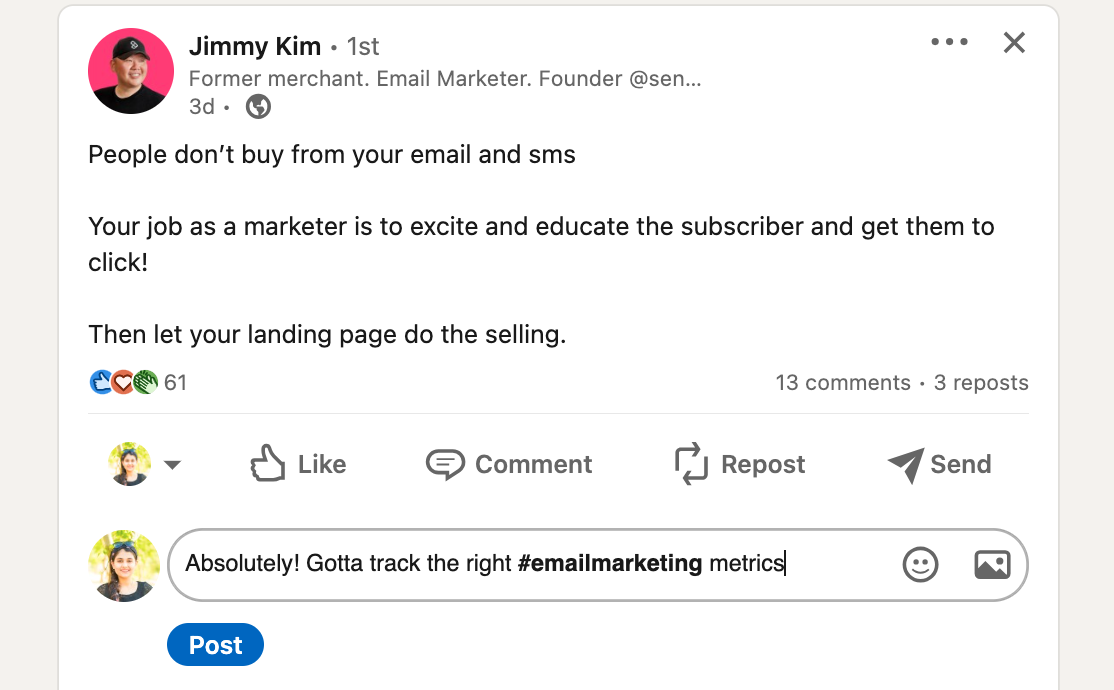Screen dimensions: 1114x690
Task: View the 3 reposts
Action: [x=980, y=382]
